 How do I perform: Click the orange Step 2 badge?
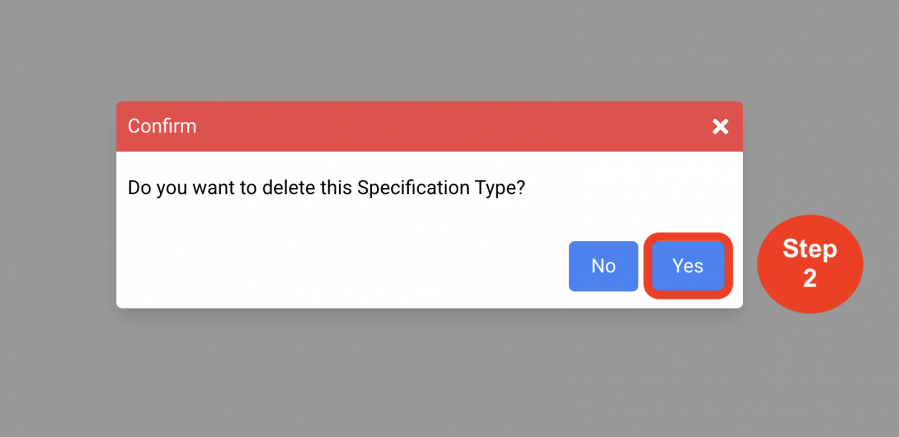click(810, 264)
